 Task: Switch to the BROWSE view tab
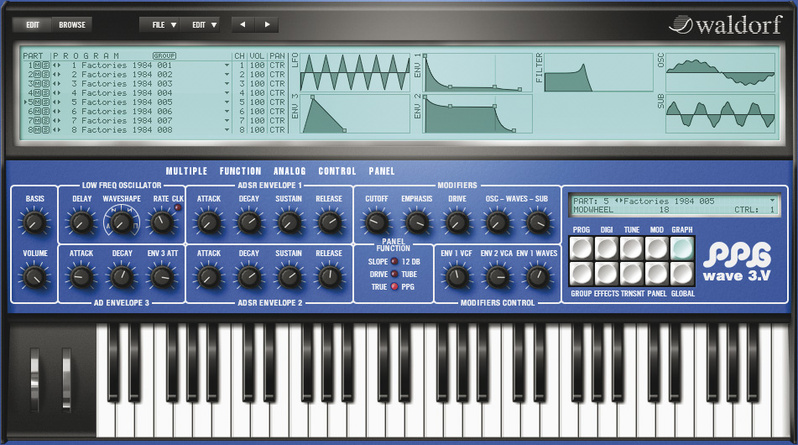[72, 24]
